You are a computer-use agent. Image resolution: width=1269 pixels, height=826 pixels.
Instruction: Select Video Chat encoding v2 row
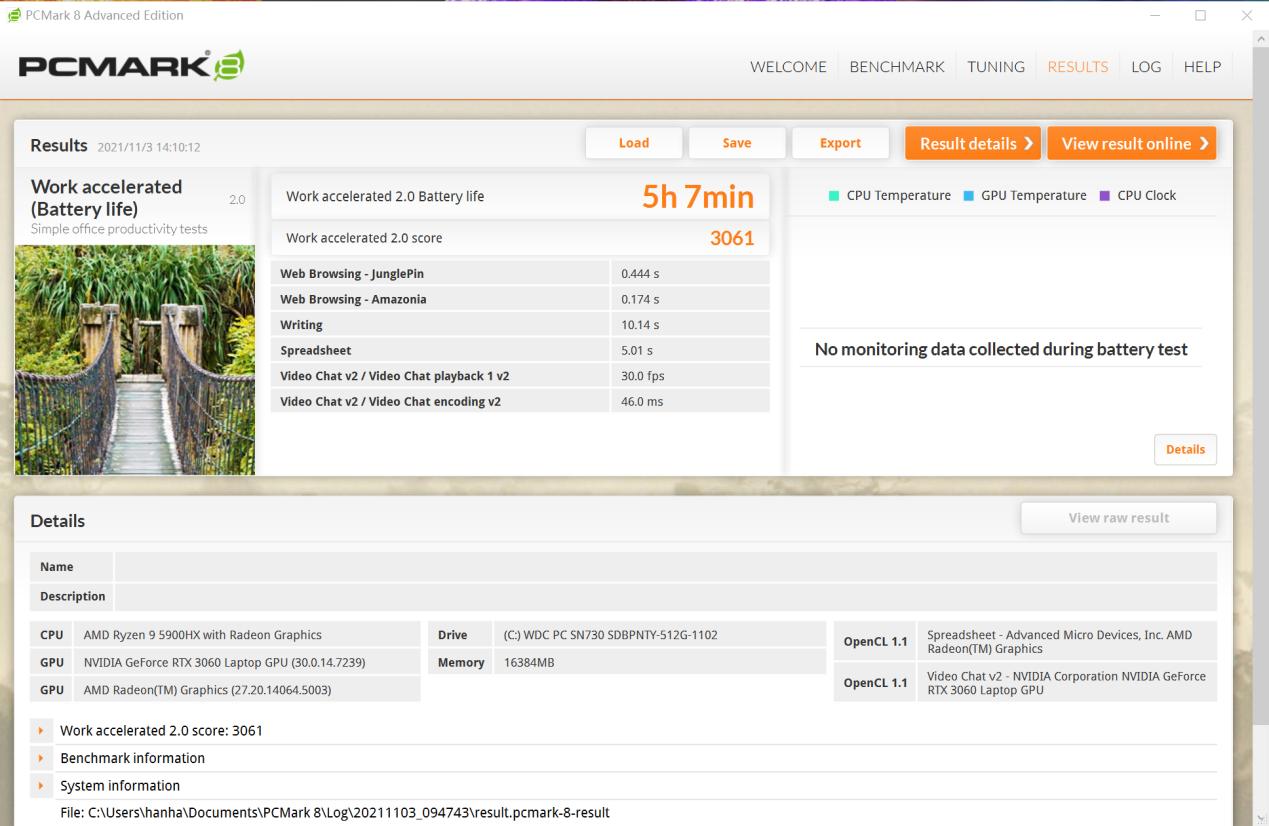point(520,402)
